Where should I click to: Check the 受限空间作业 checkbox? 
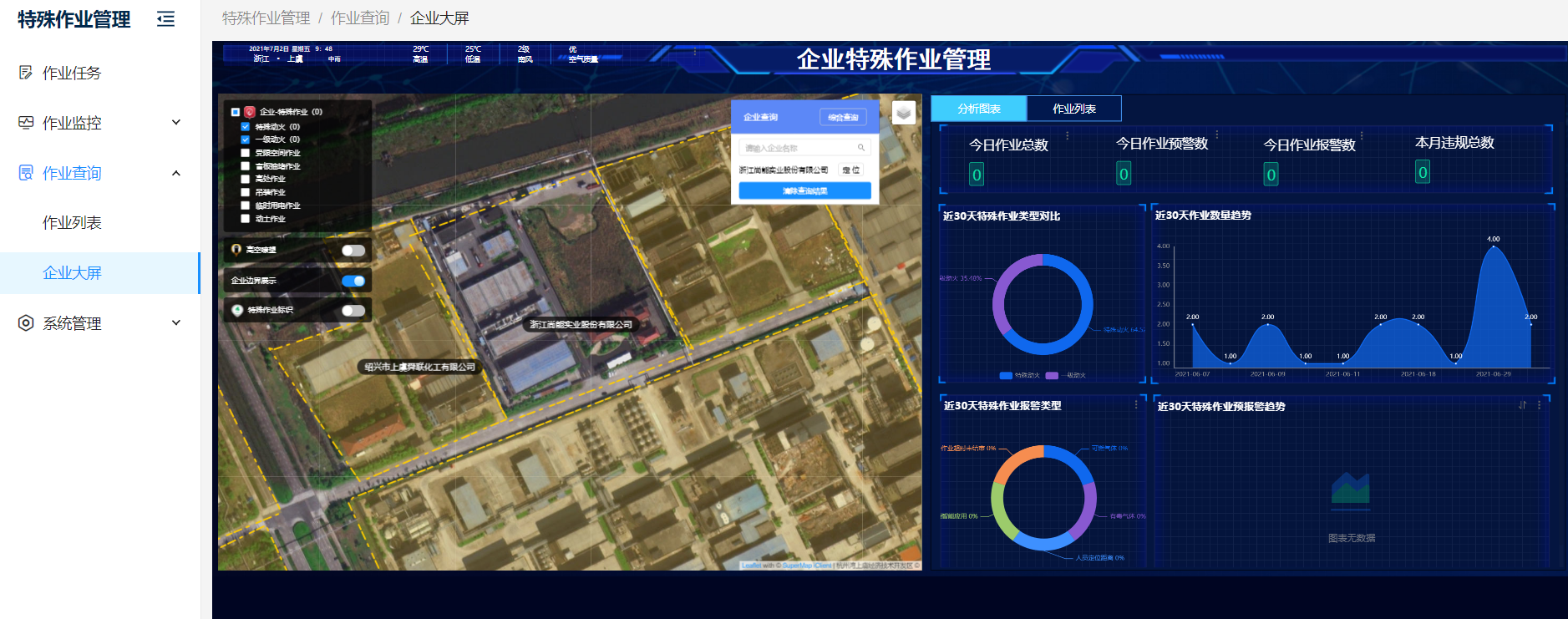(246, 153)
